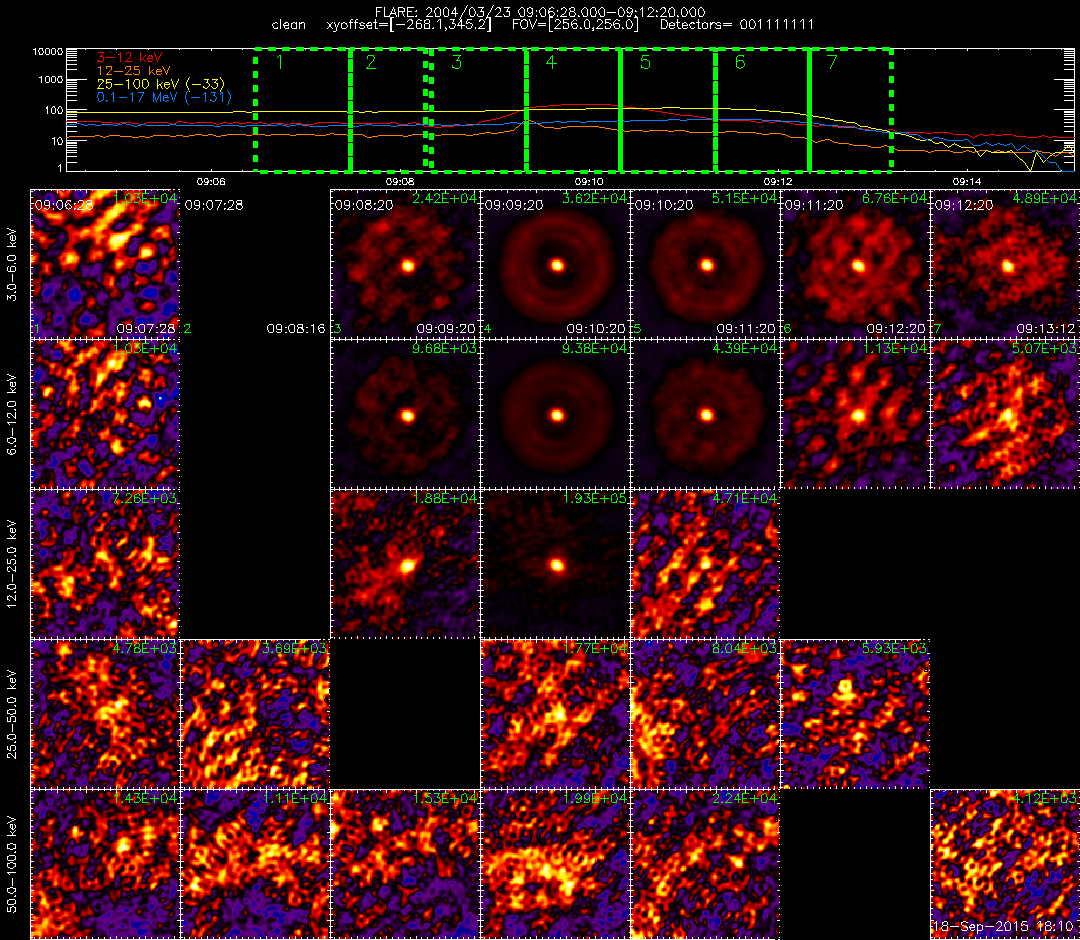Viewport: 1080px width, 940px height.
Task: Open the 6.0-12.0 keV image with peak 9.68E+03
Action: [405, 414]
